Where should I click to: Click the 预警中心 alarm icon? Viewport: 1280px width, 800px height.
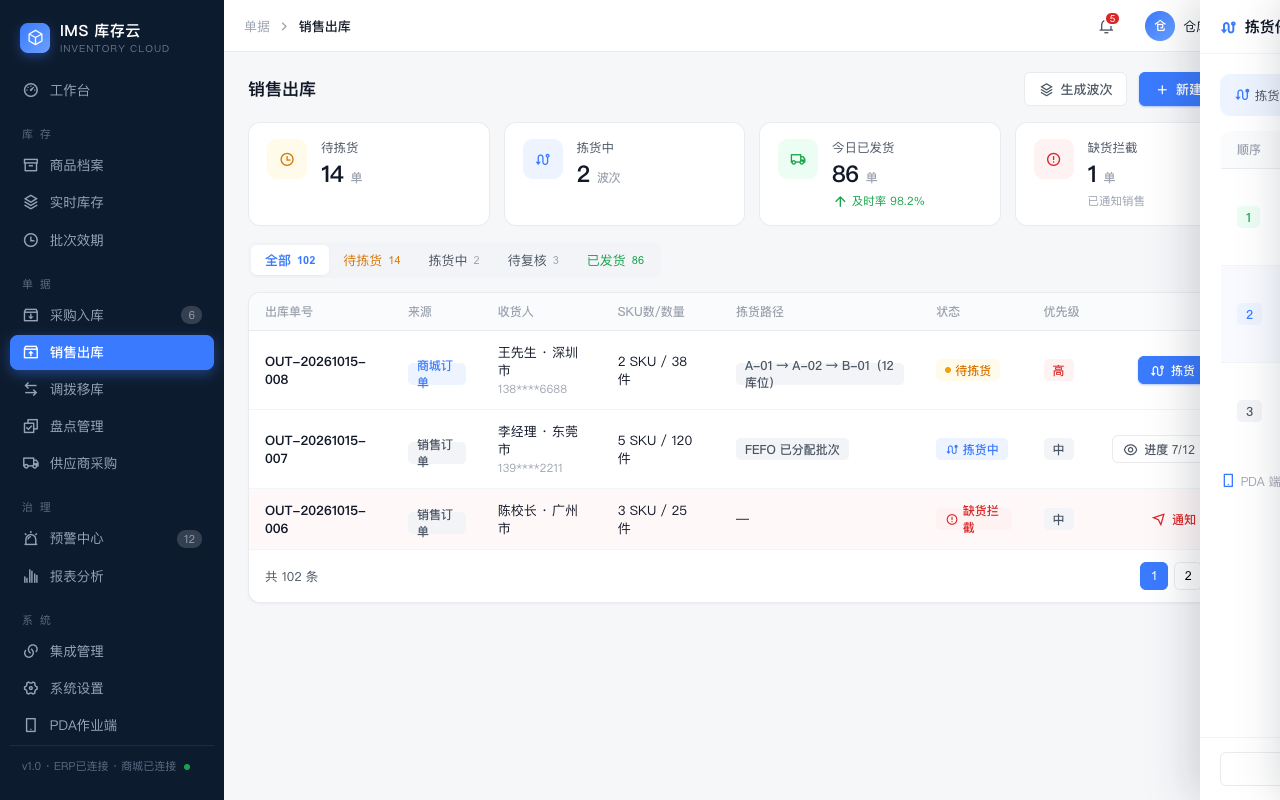click(31, 538)
